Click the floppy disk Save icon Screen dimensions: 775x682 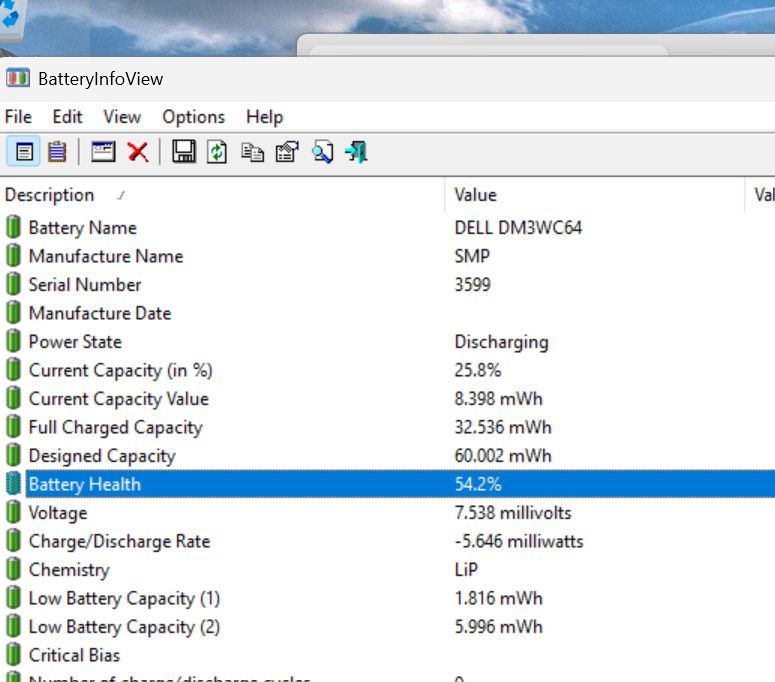[x=183, y=152]
